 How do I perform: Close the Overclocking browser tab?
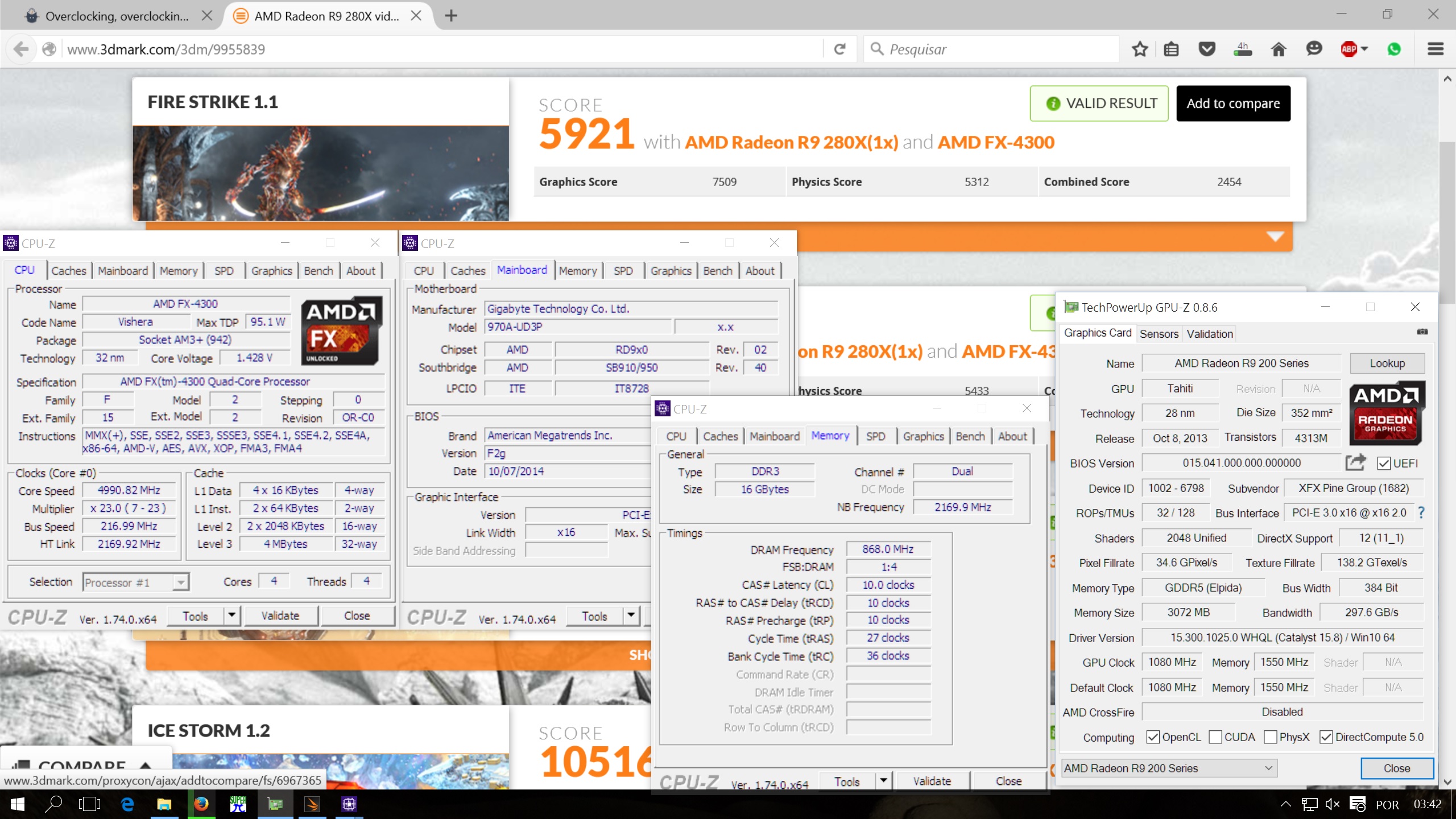(x=207, y=15)
